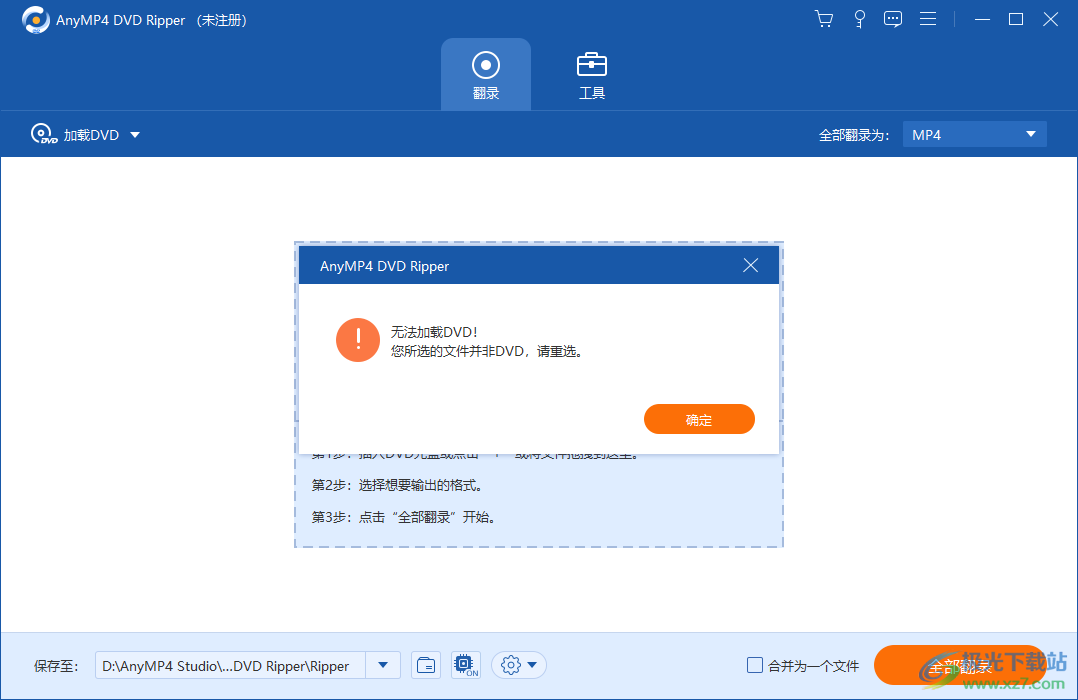Enable 合并为一个文件 checkbox
Image resolution: width=1078 pixels, height=700 pixels.
click(755, 665)
